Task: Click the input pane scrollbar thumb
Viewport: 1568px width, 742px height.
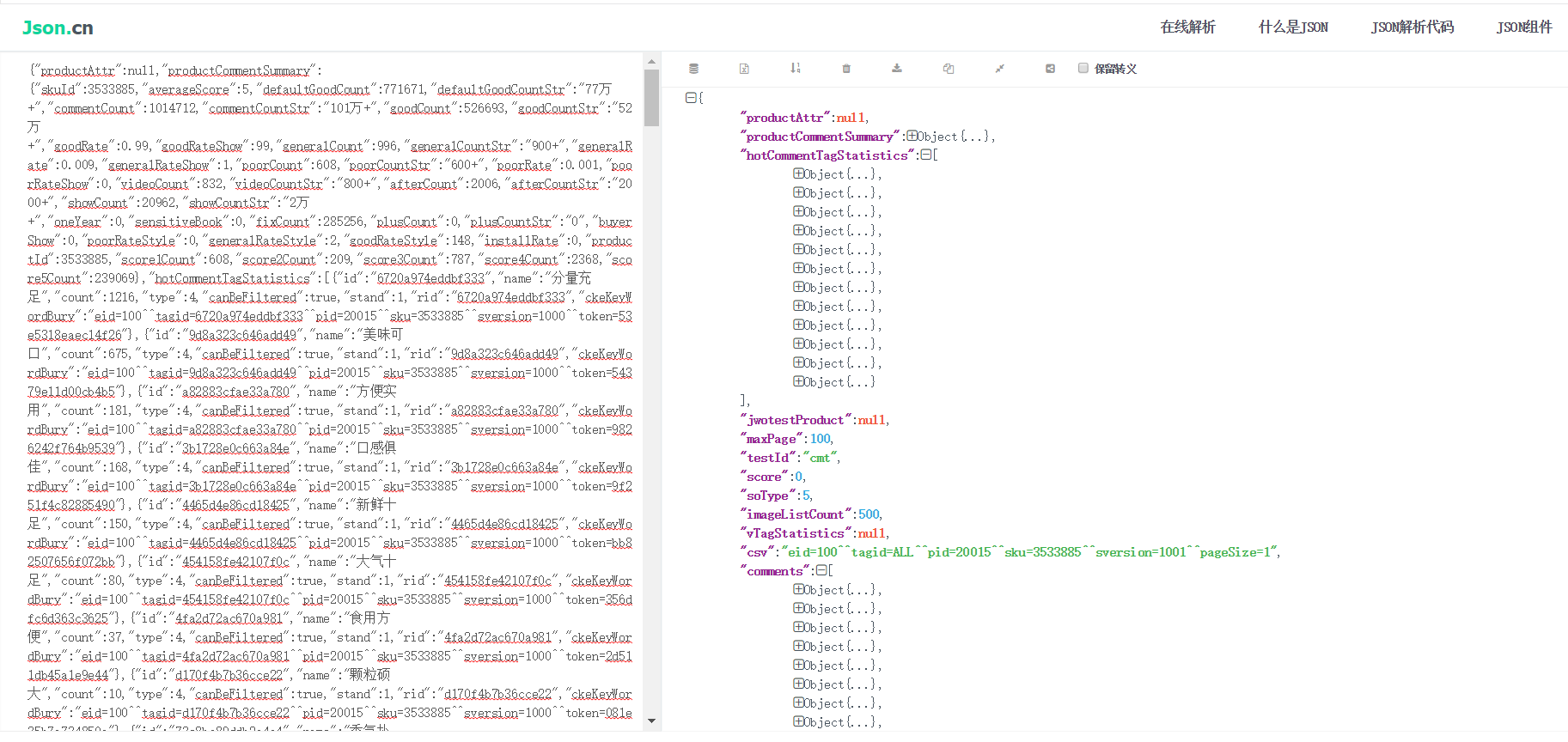Action: 651,98
